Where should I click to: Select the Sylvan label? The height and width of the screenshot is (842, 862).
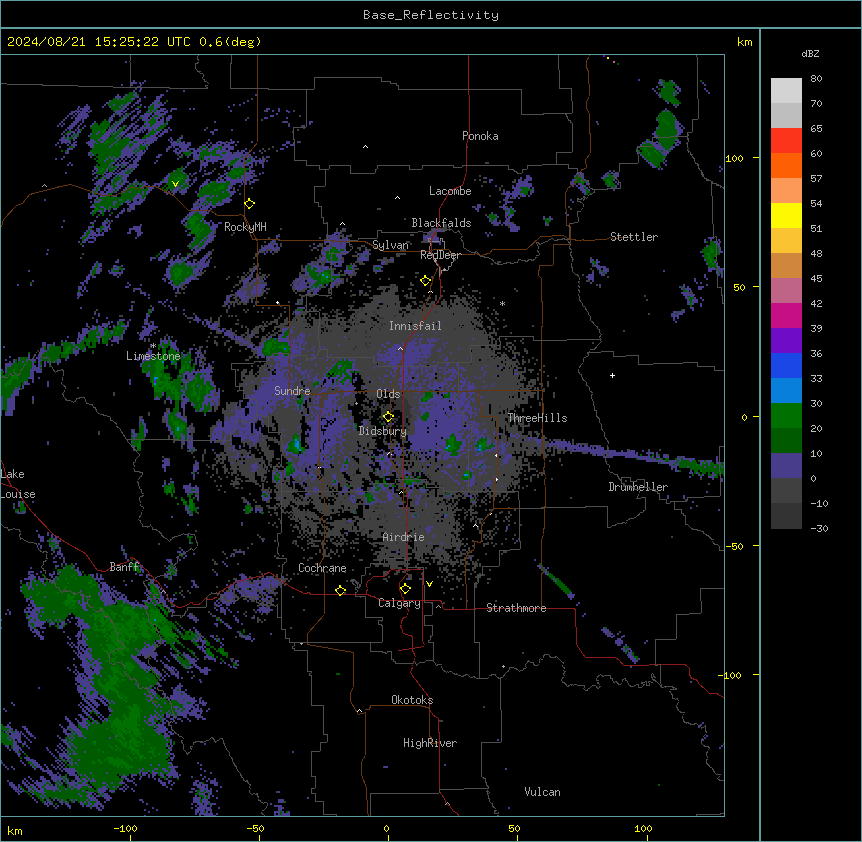[390, 245]
